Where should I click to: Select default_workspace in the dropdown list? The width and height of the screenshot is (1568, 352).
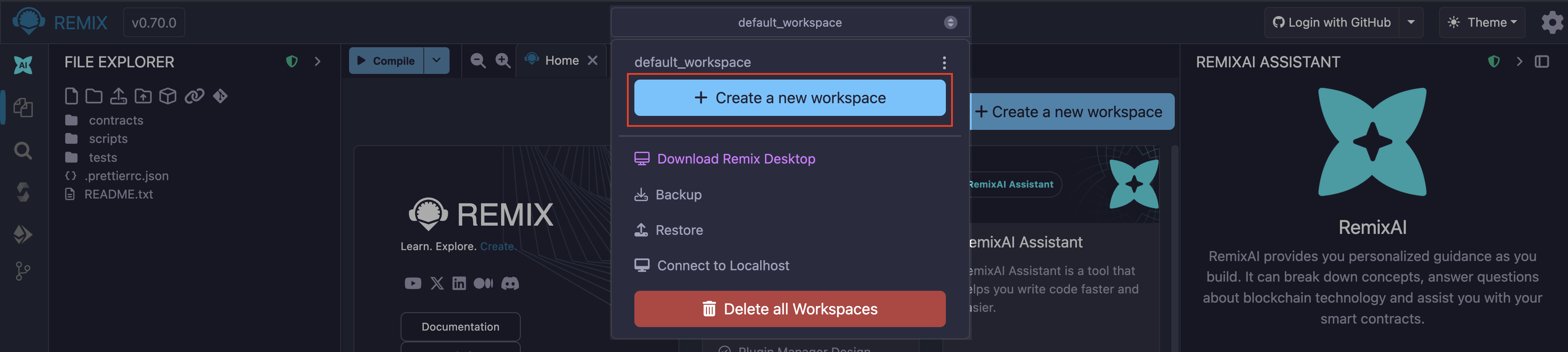click(x=693, y=62)
